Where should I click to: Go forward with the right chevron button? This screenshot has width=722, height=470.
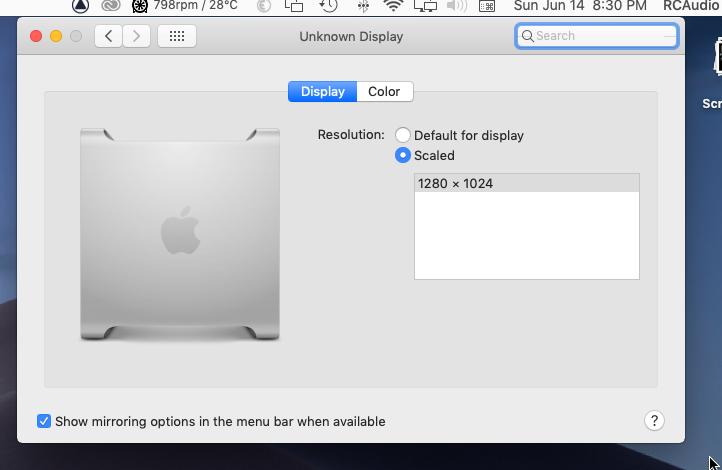click(136, 36)
